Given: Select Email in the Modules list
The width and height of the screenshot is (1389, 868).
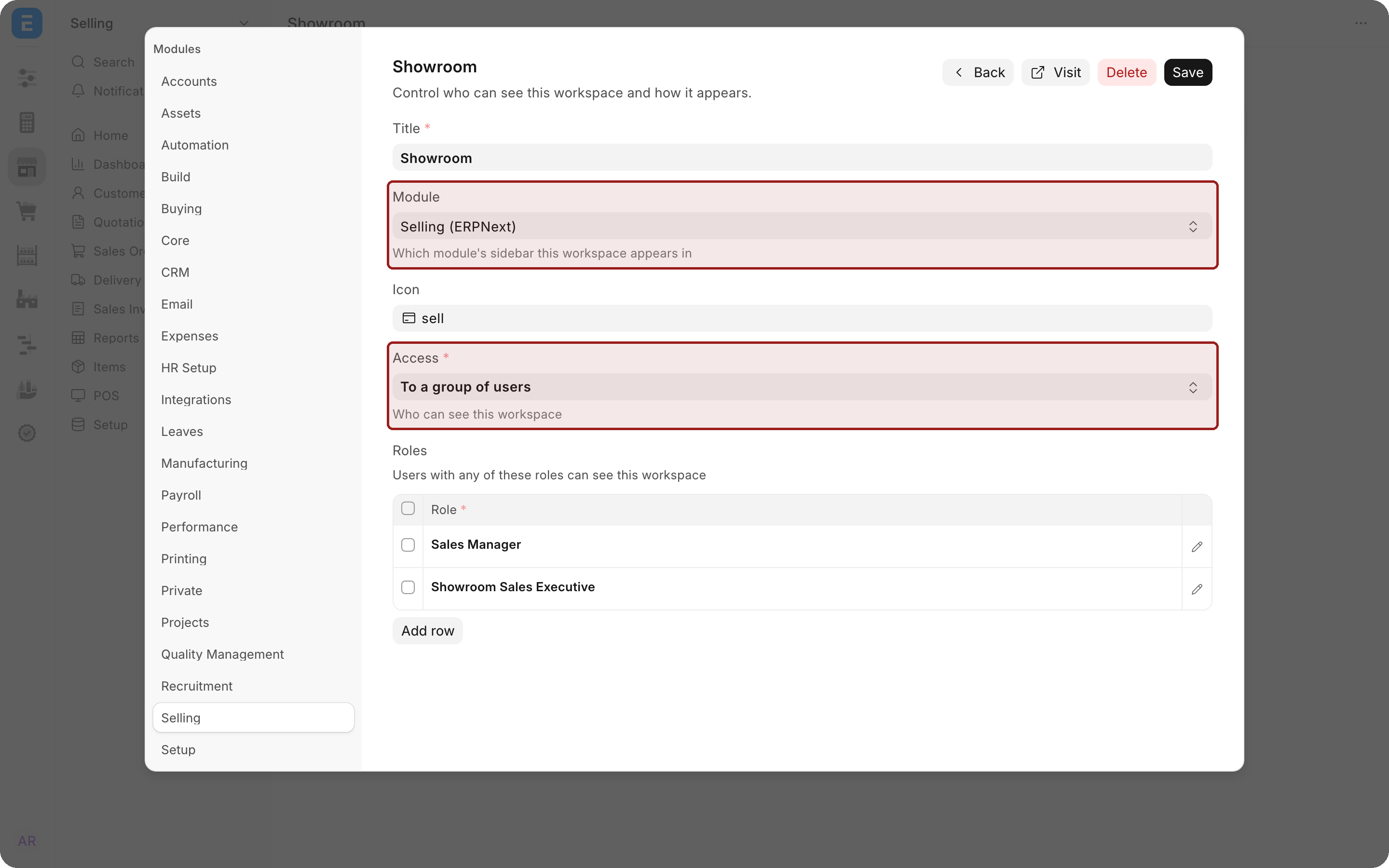Looking at the screenshot, I should [x=254, y=304].
